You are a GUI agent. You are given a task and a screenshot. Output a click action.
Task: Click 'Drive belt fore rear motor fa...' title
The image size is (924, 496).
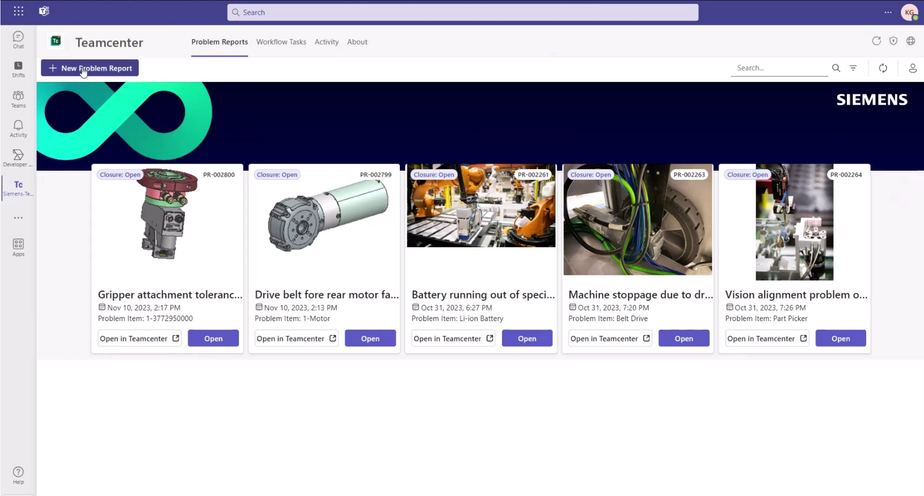pos(327,295)
